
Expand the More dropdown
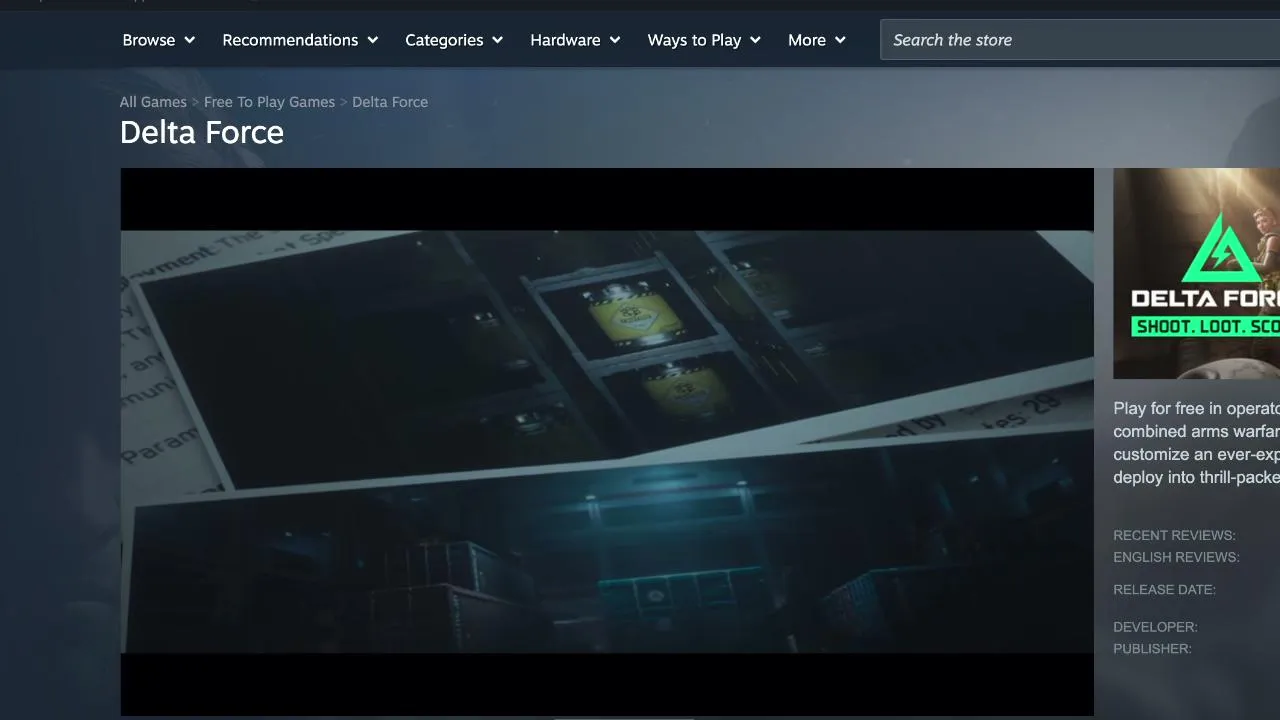click(817, 40)
